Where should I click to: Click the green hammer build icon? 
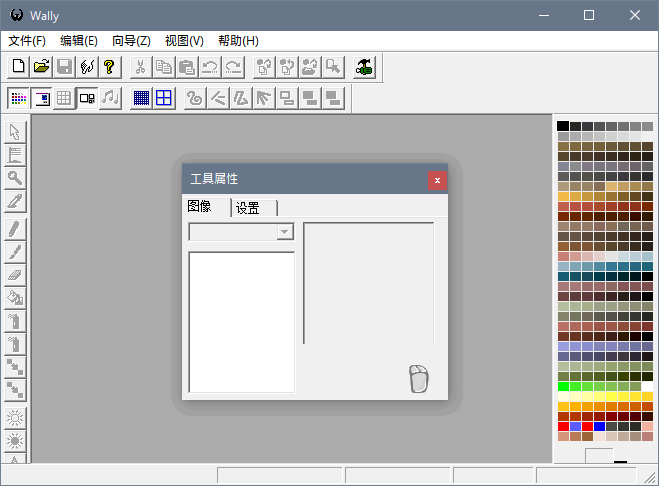point(365,67)
